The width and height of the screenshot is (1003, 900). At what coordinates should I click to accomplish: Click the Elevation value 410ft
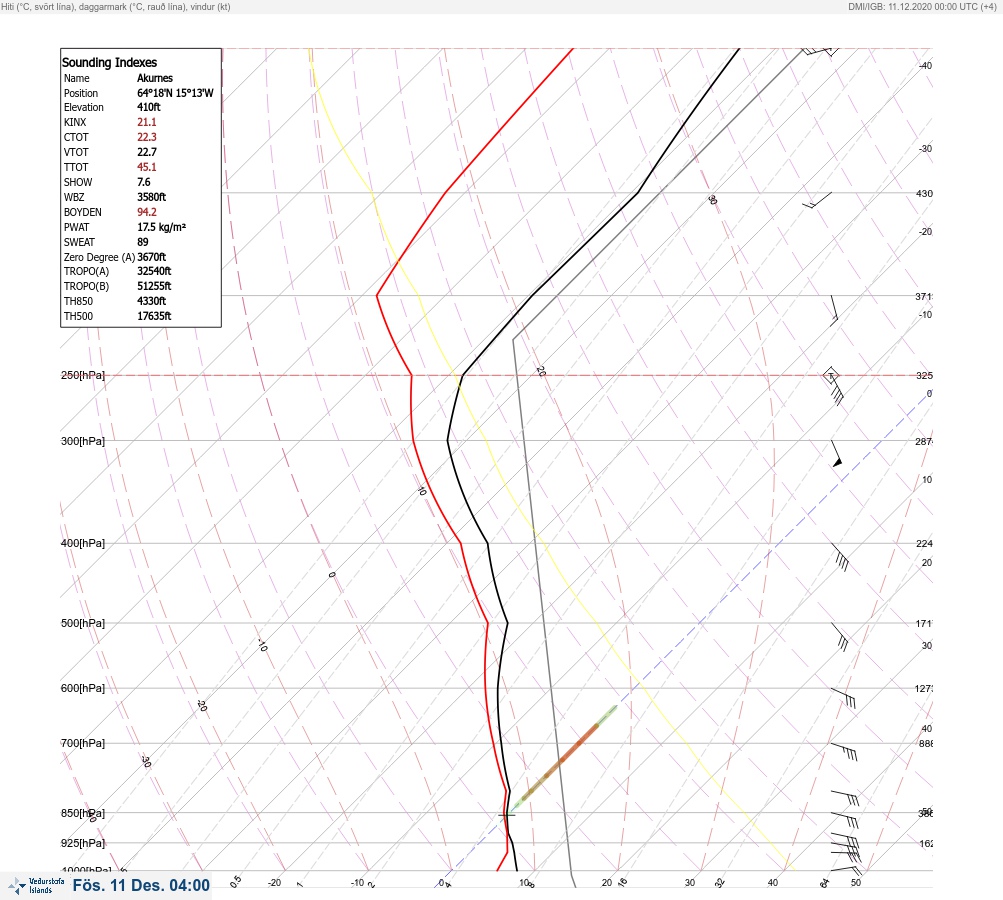[148, 107]
